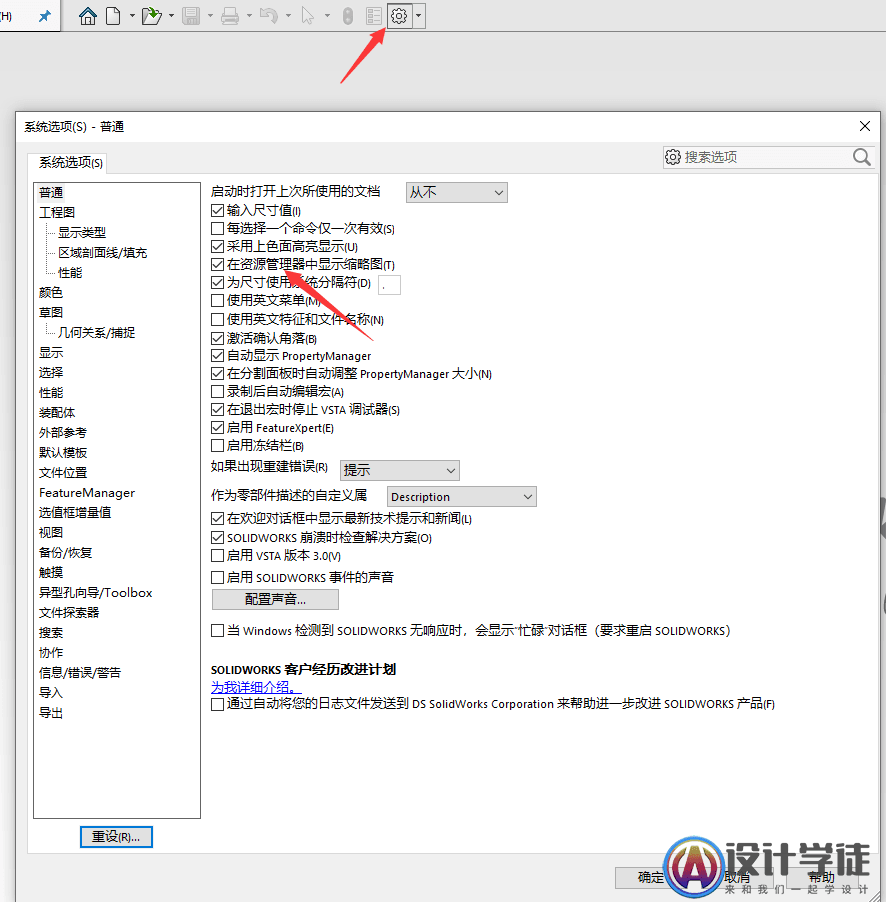The image size is (886, 902).
Task: Click the Print icon
Action: click(x=230, y=16)
